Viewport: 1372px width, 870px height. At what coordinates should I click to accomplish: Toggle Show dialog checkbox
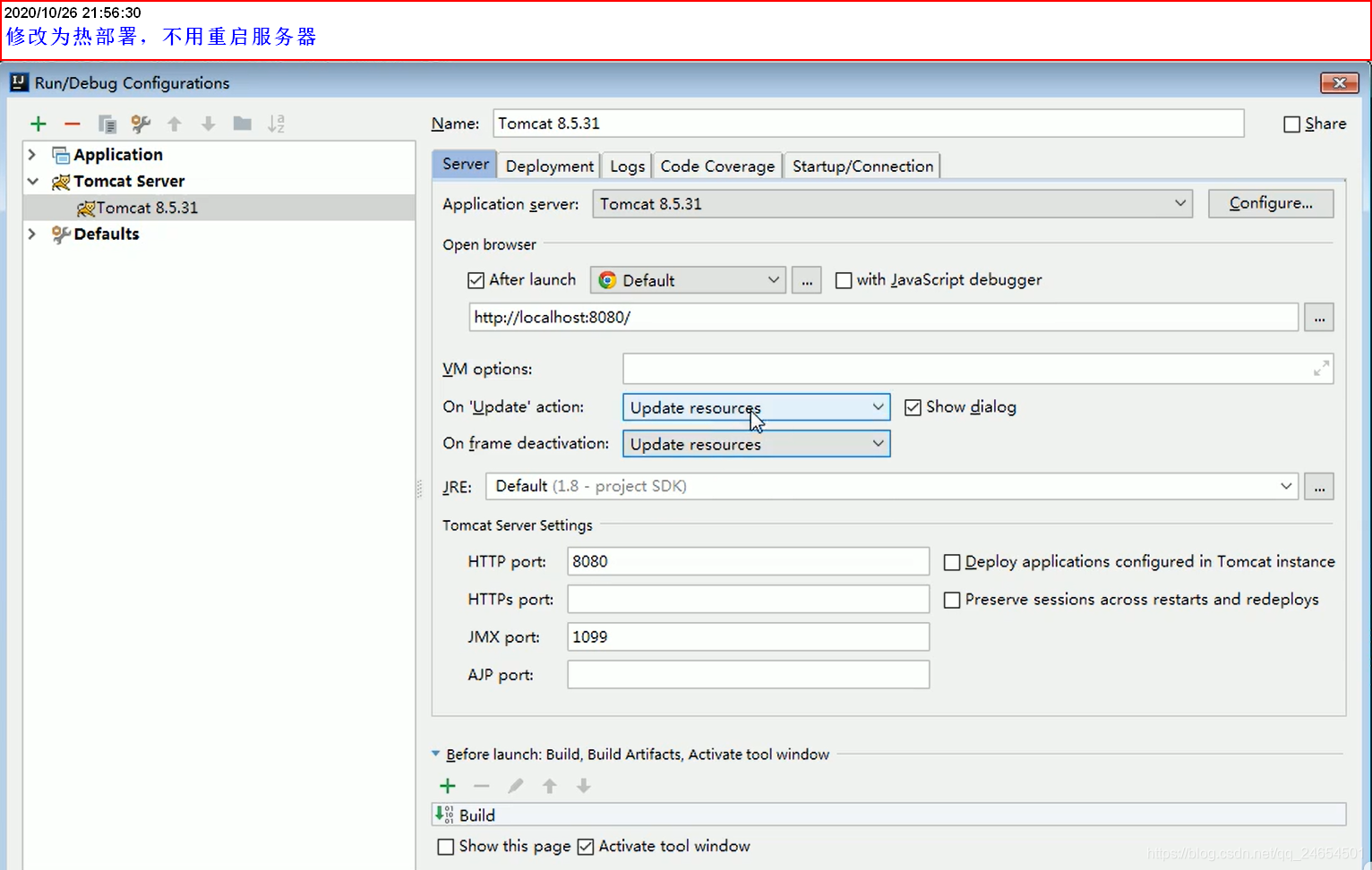913,407
